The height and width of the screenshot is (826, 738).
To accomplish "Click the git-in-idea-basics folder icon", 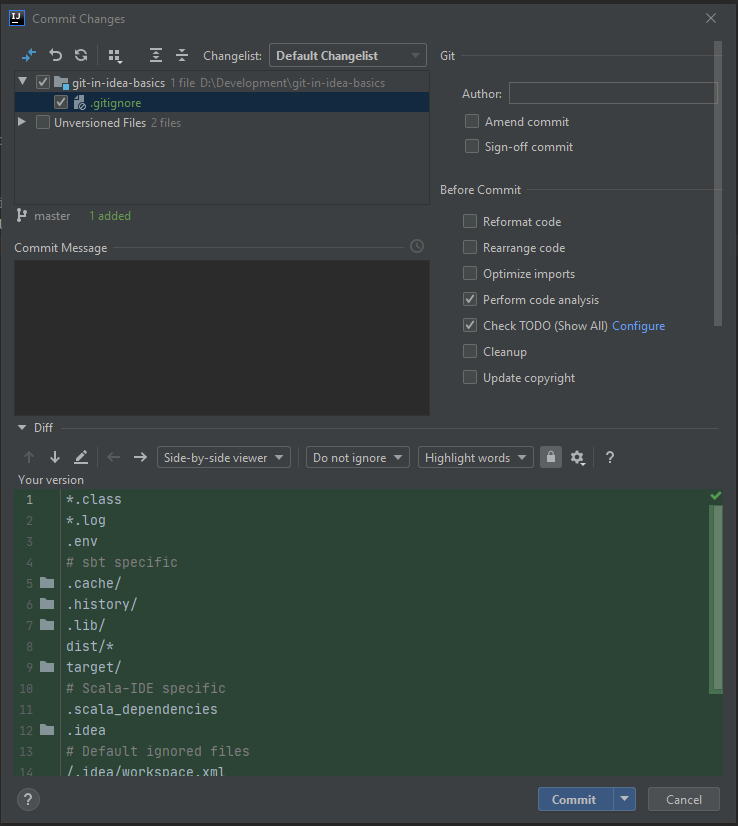I will tap(61, 83).
